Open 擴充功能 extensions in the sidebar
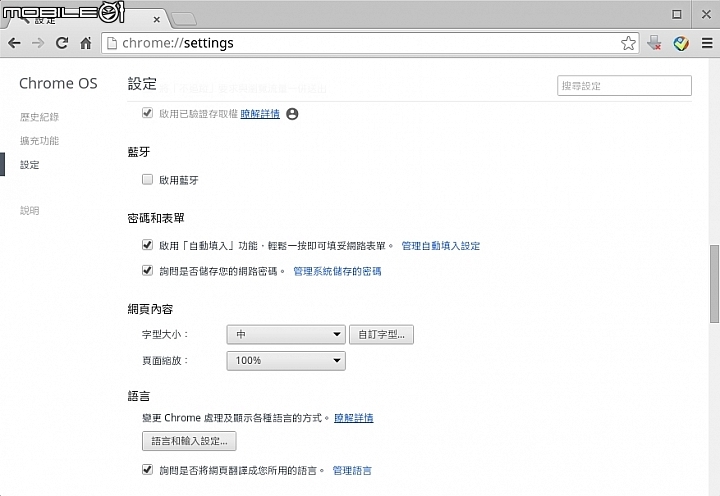Screen dimensions: 720x496 [x=39, y=141]
